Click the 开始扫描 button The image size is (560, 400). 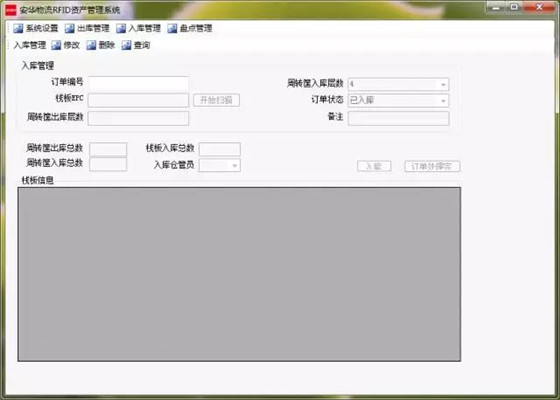pos(216,100)
